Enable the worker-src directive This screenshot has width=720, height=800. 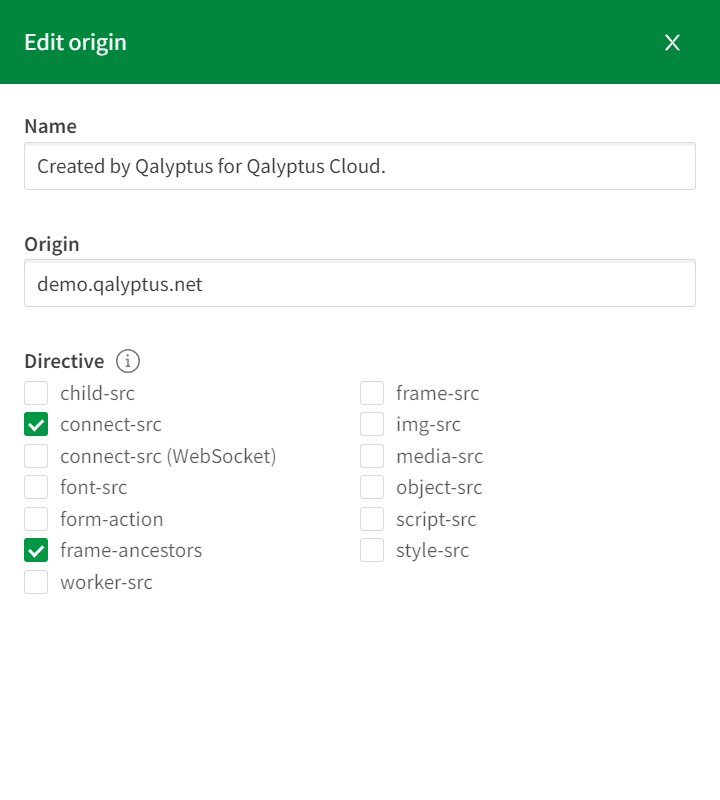[x=36, y=582]
